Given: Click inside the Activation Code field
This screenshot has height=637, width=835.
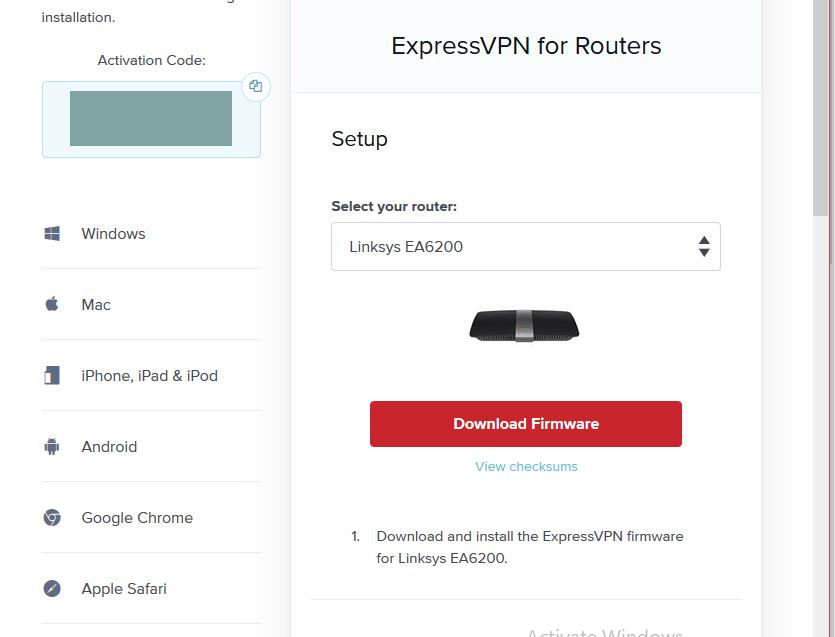Looking at the screenshot, I should 150,117.
